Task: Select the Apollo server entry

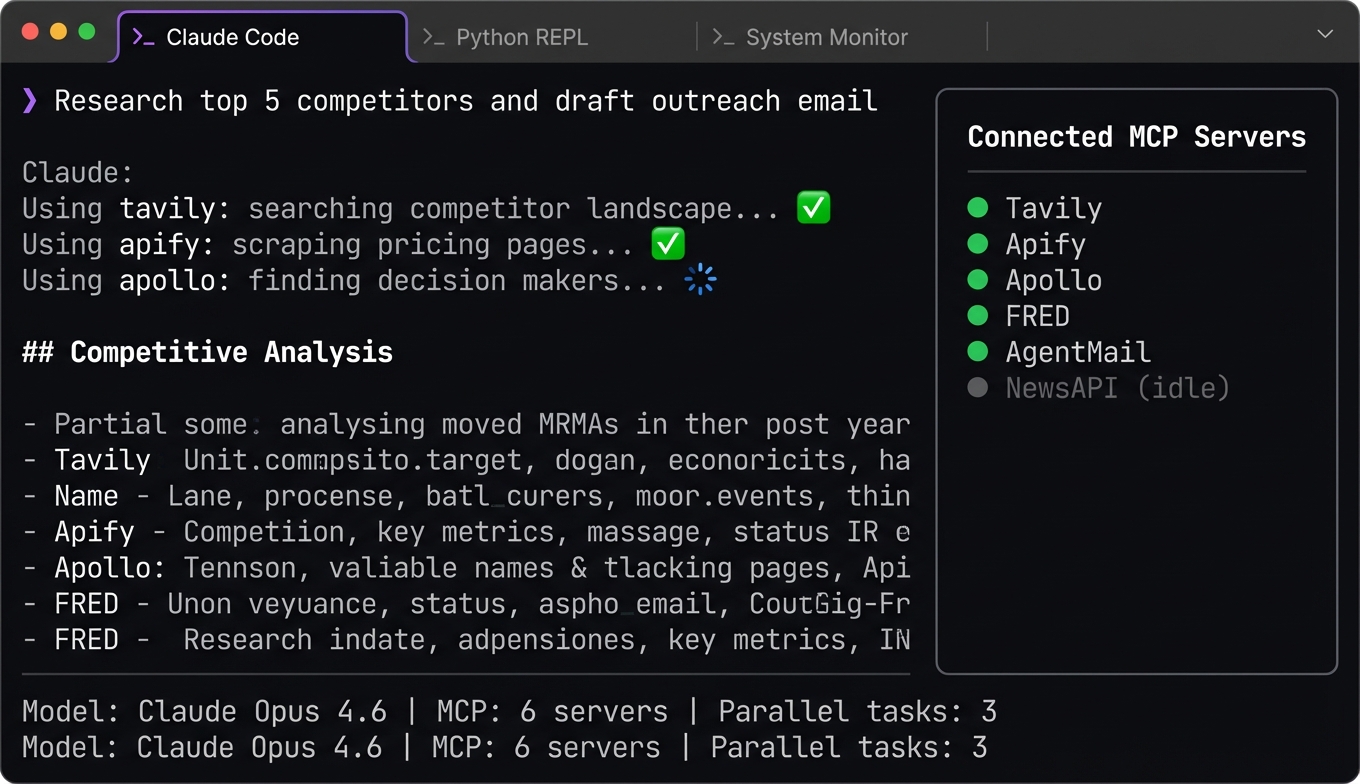Action: tap(1053, 280)
